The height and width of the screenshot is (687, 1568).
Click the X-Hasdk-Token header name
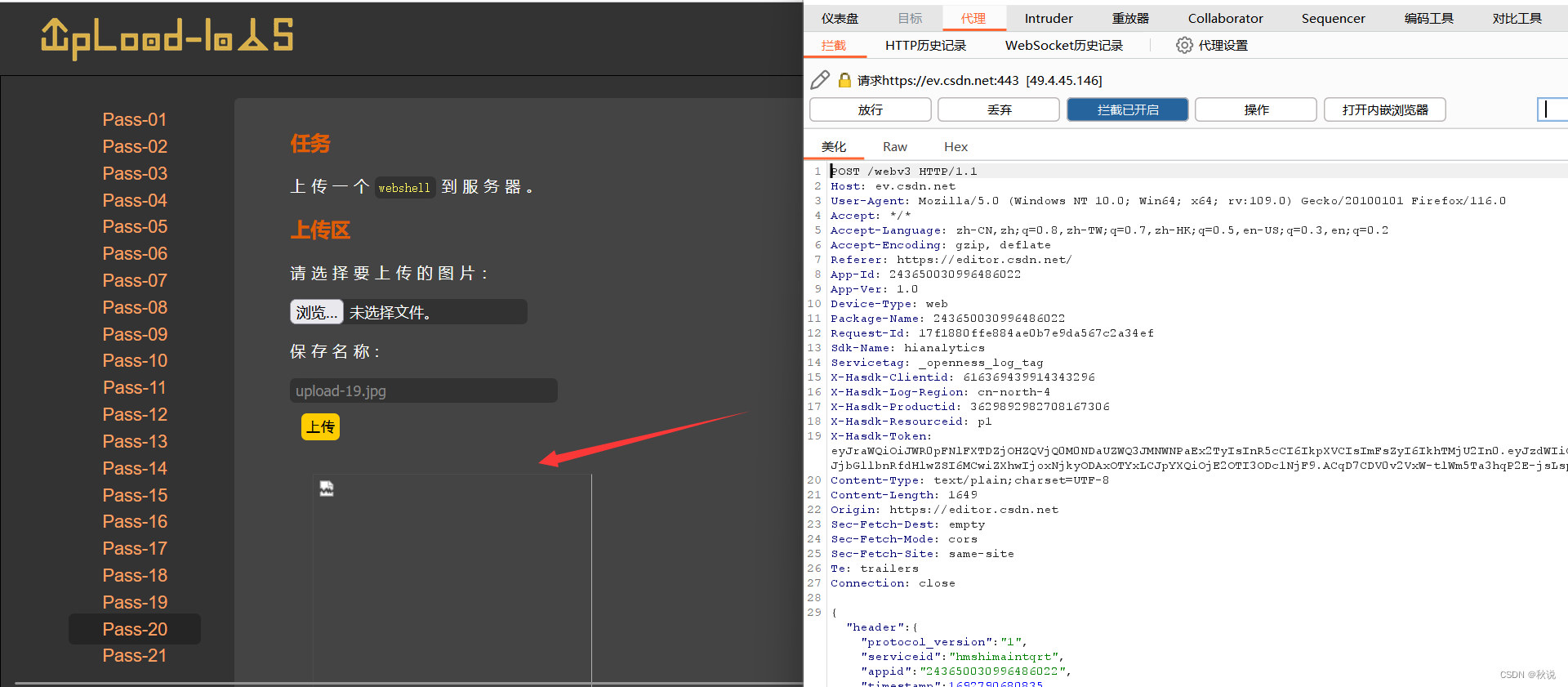(880, 436)
